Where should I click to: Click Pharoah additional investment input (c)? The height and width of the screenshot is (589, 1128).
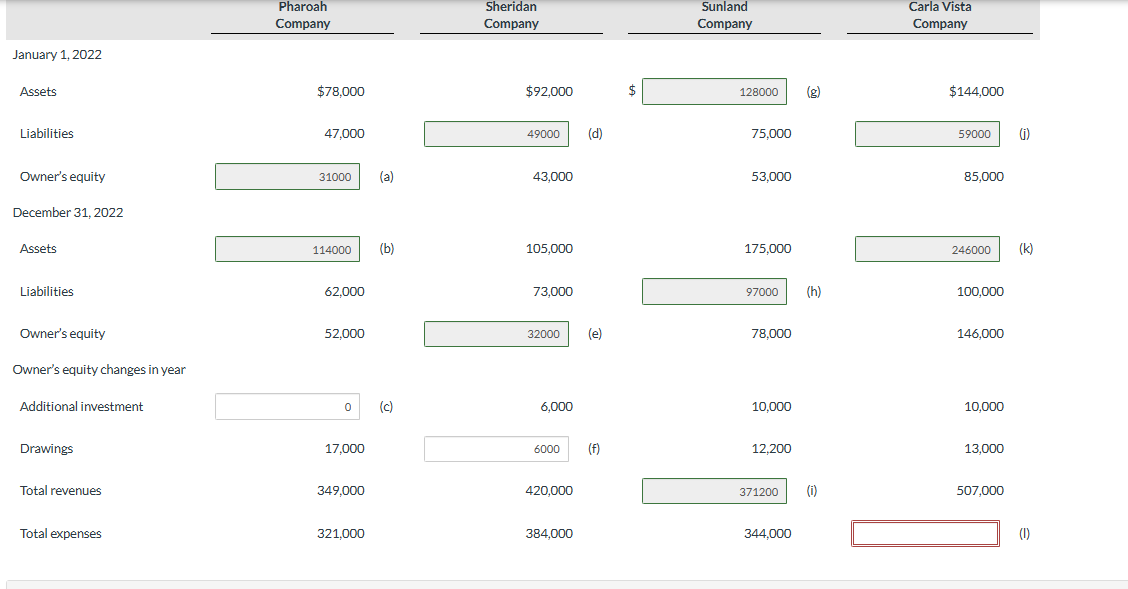point(287,406)
